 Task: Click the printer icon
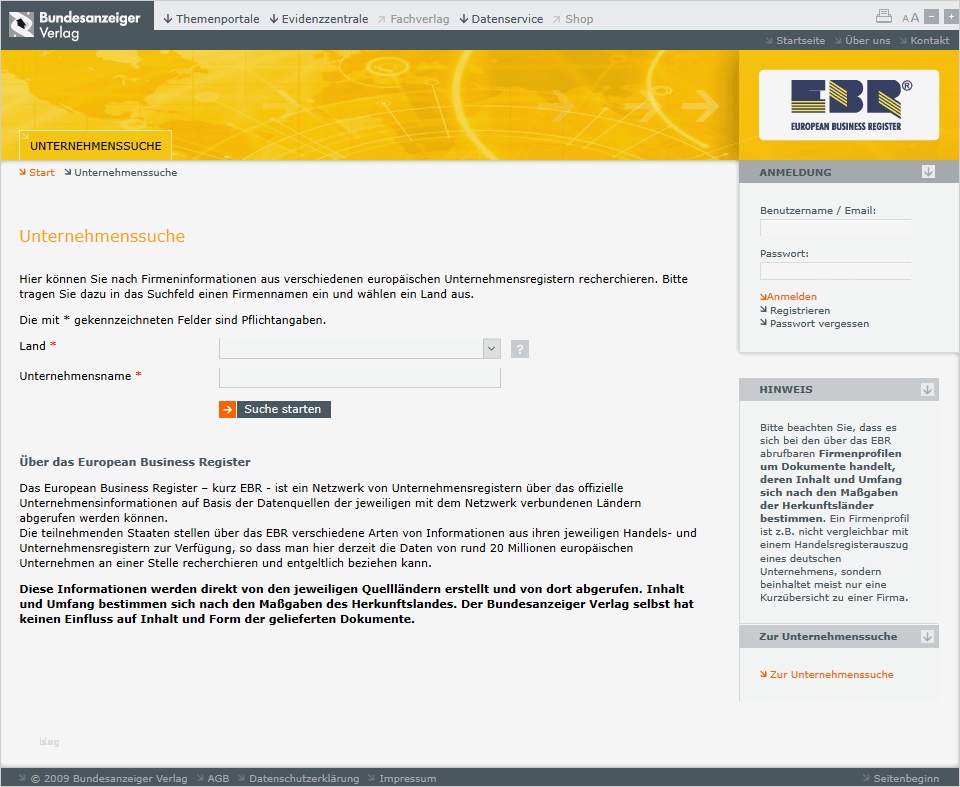point(883,17)
